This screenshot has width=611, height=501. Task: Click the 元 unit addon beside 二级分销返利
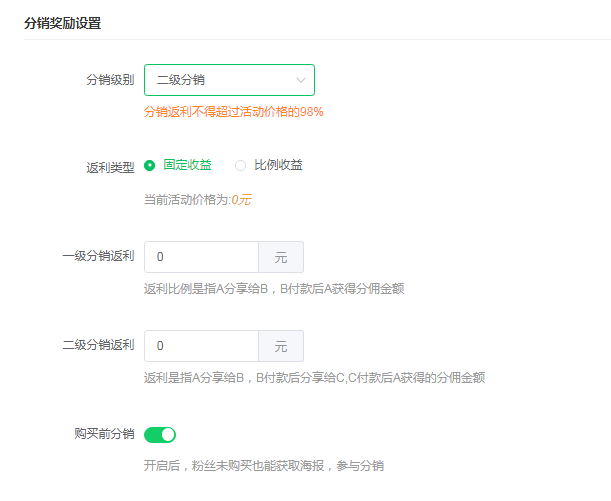pos(281,346)
